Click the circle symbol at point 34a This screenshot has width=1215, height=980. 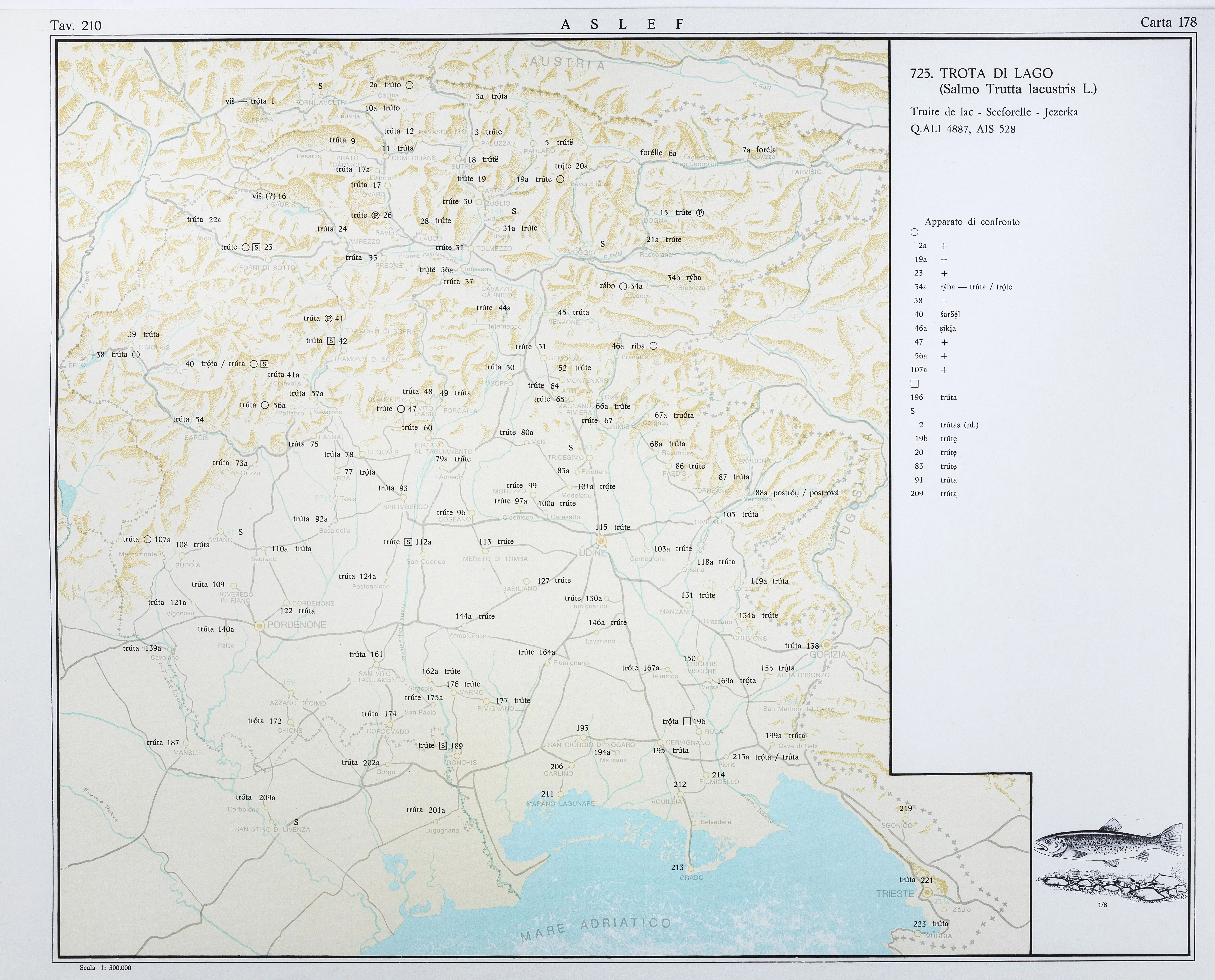(x=623, y=286)
